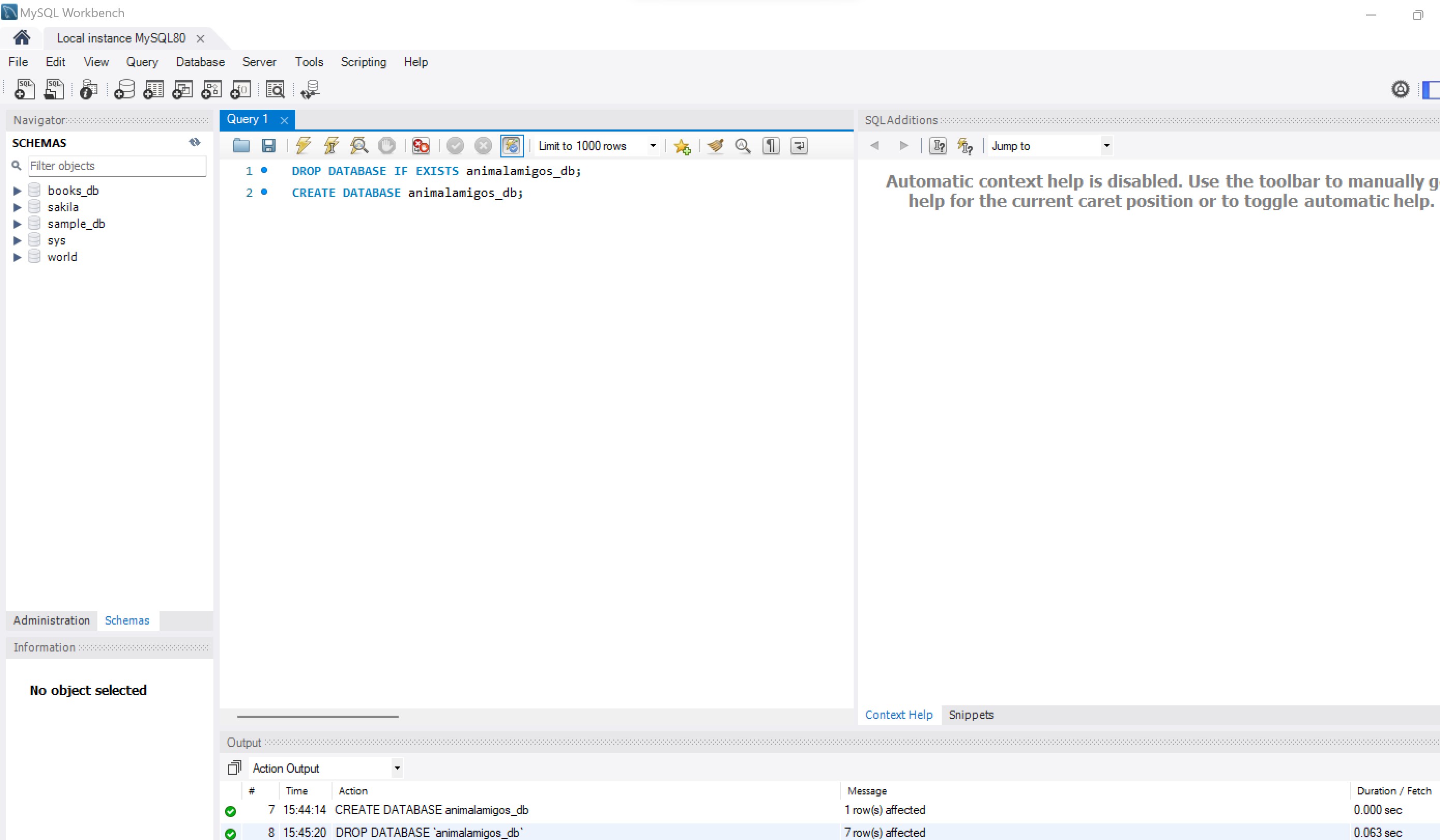Save the script with floppy icon

click(x=268, y=146)
